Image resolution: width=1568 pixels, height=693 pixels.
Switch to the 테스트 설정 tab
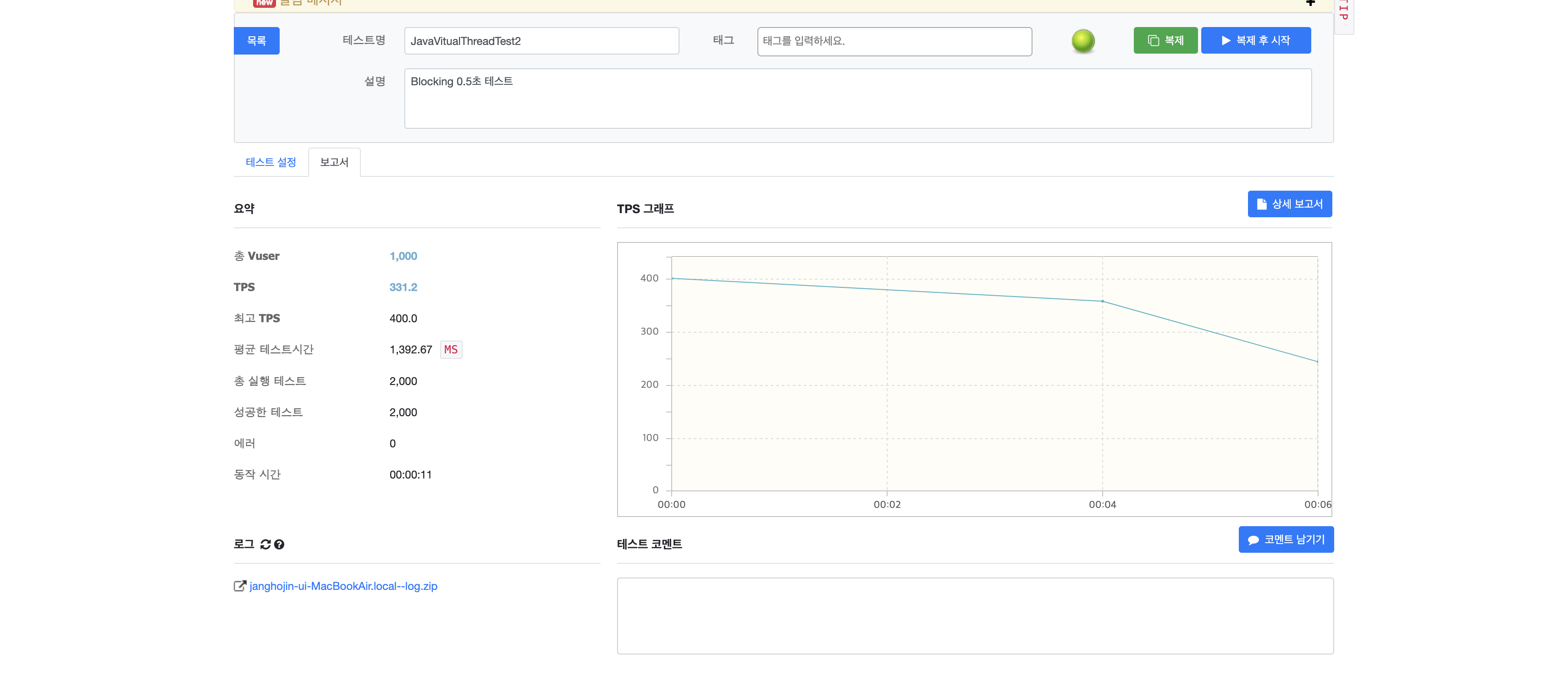(x=270, y=162)
